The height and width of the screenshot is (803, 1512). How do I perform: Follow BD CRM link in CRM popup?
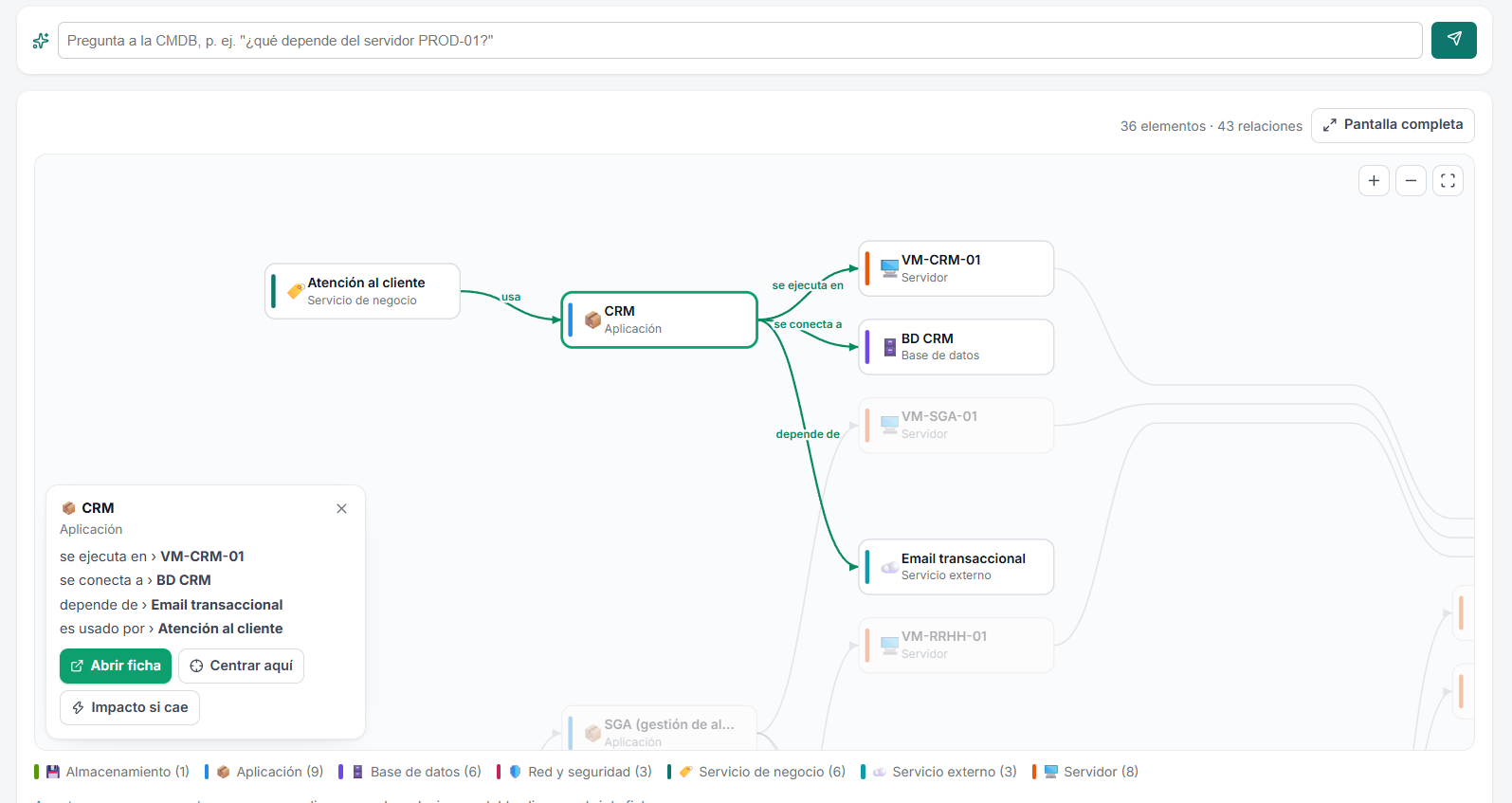pos(184,580)
